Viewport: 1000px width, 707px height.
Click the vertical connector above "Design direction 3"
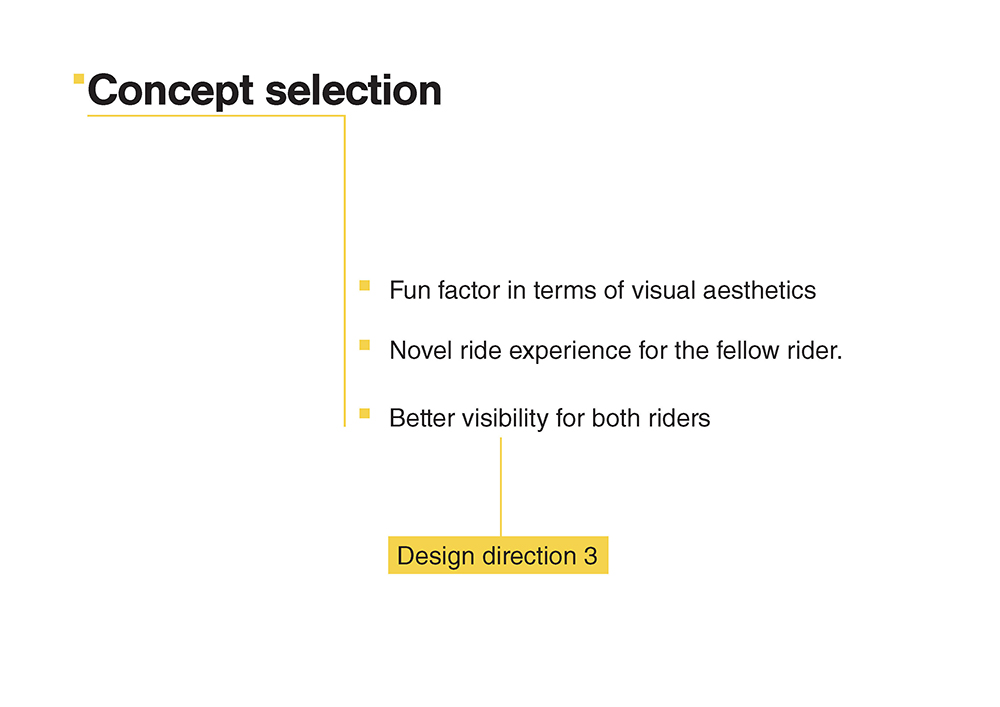(500, 485)
